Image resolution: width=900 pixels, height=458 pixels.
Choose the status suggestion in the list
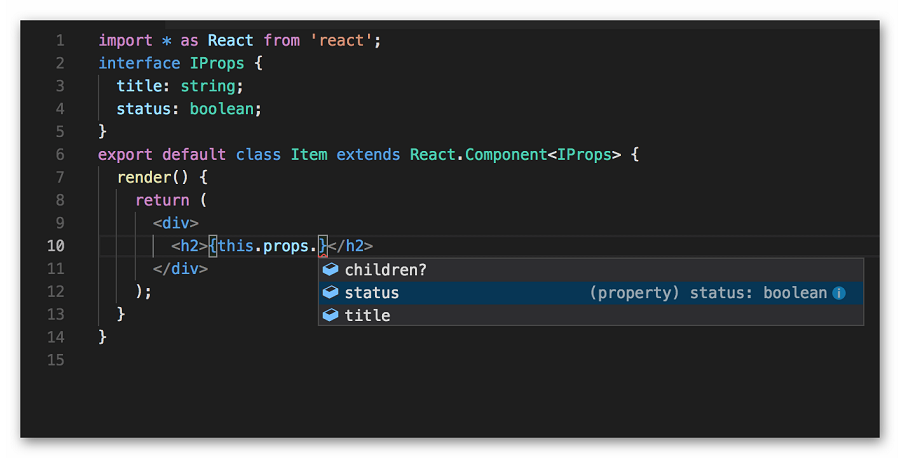(x=591, y=293)
